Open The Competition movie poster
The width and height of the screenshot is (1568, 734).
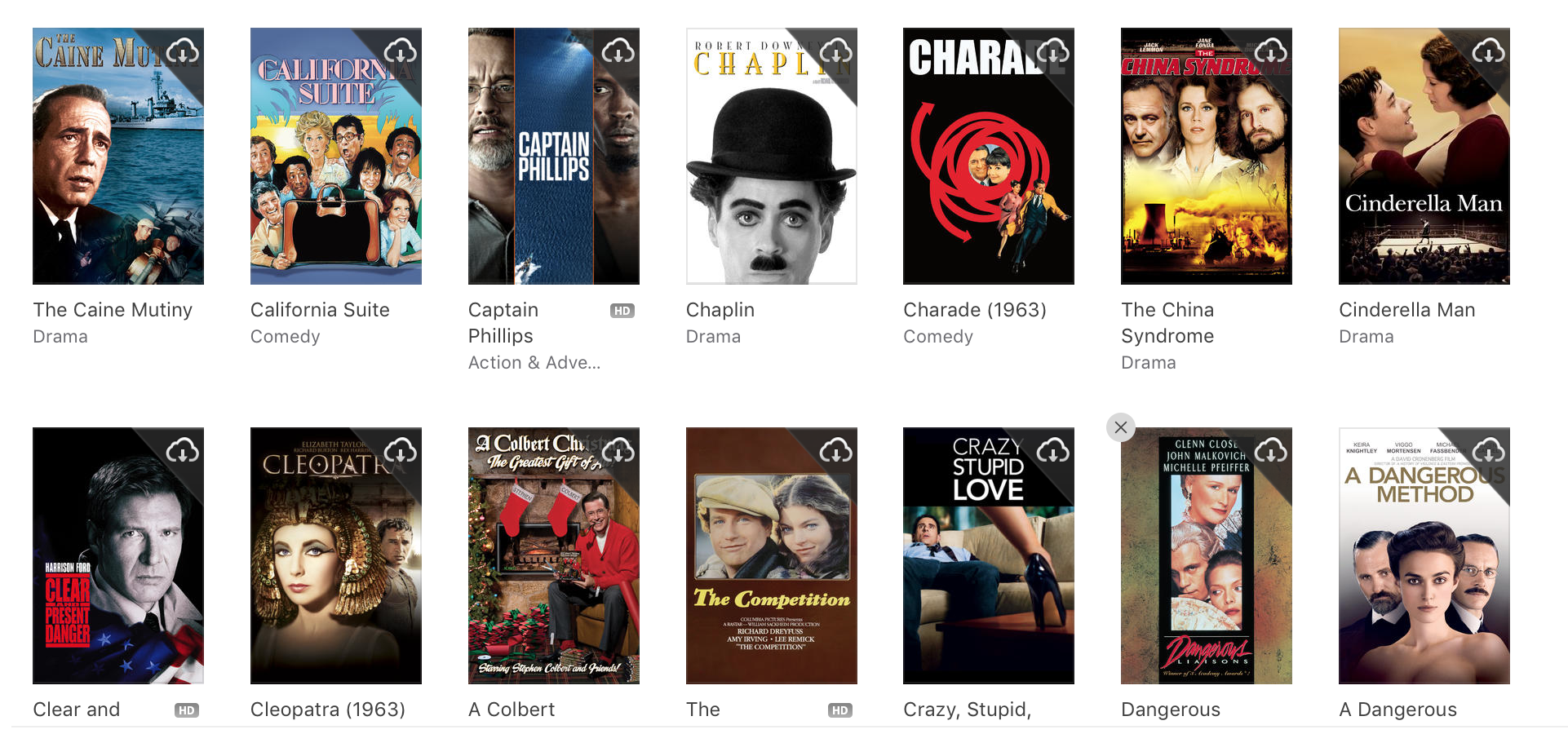pos(772,555)
